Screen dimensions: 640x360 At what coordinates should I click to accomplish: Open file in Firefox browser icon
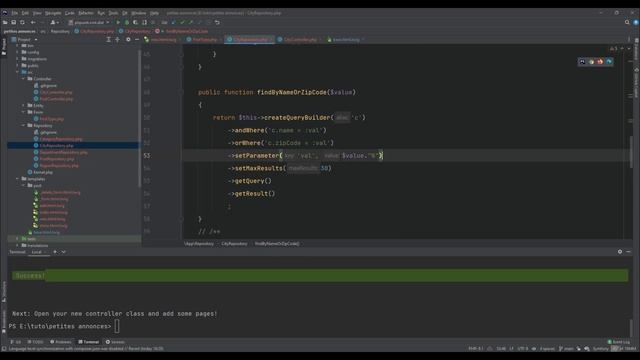click(600, 62)
